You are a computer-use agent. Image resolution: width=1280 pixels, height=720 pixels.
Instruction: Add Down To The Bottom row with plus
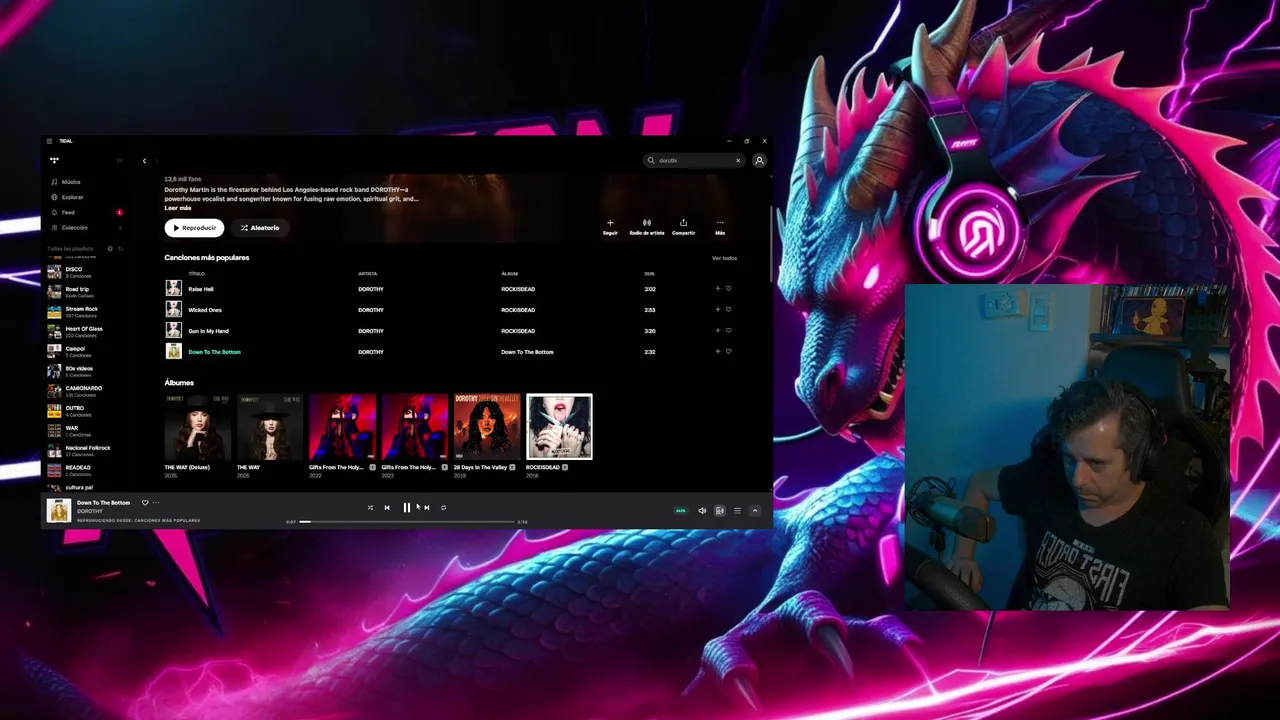717,352
